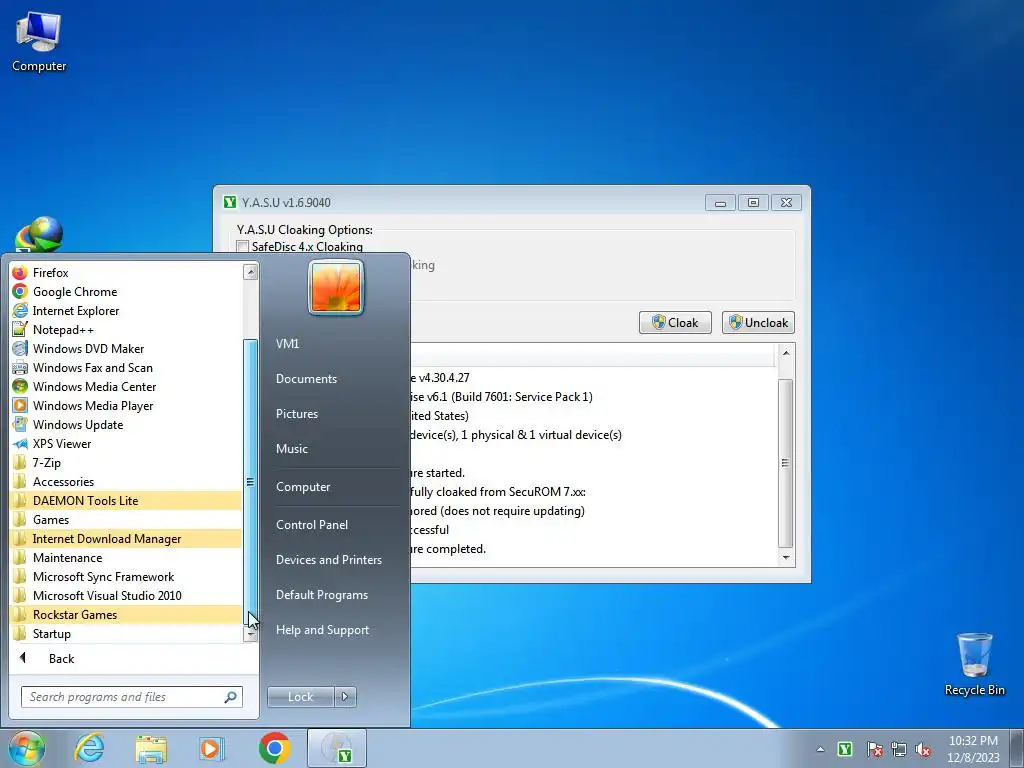Launch Windows Media Center
The width and height of the screenshot is (1024, 768).
click(x=125, y=386)
